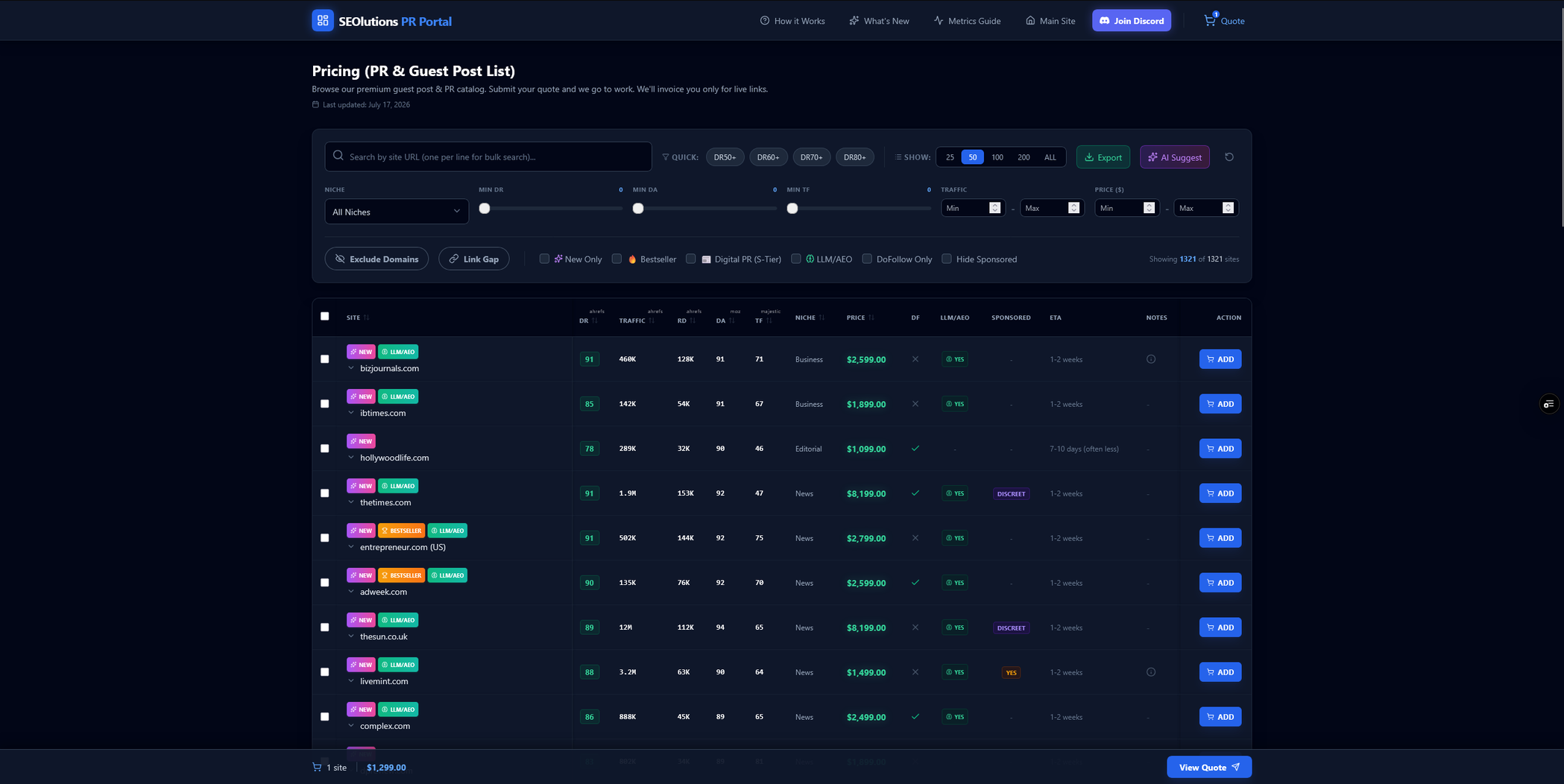Go to the Metrics Guide

click(967, 21)
